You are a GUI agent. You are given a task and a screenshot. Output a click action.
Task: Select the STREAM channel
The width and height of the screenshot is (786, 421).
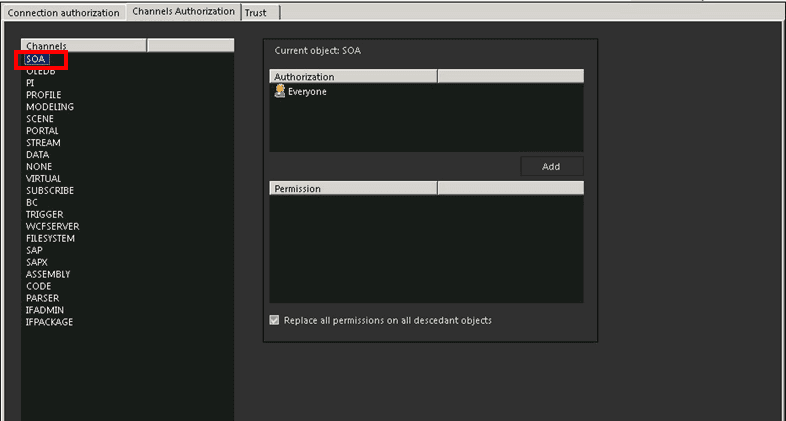[x=43, y=143]
